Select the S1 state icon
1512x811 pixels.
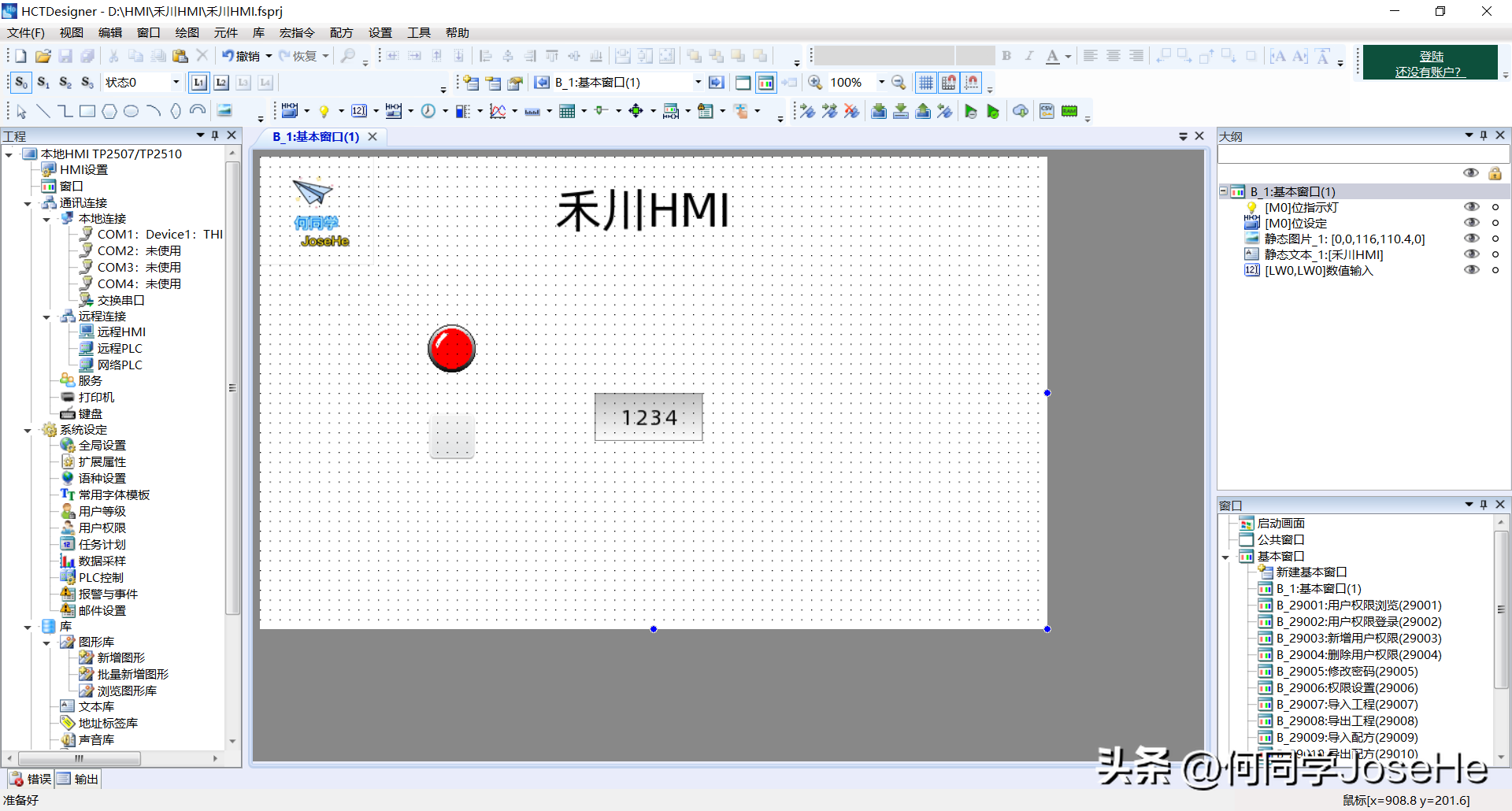43,83
